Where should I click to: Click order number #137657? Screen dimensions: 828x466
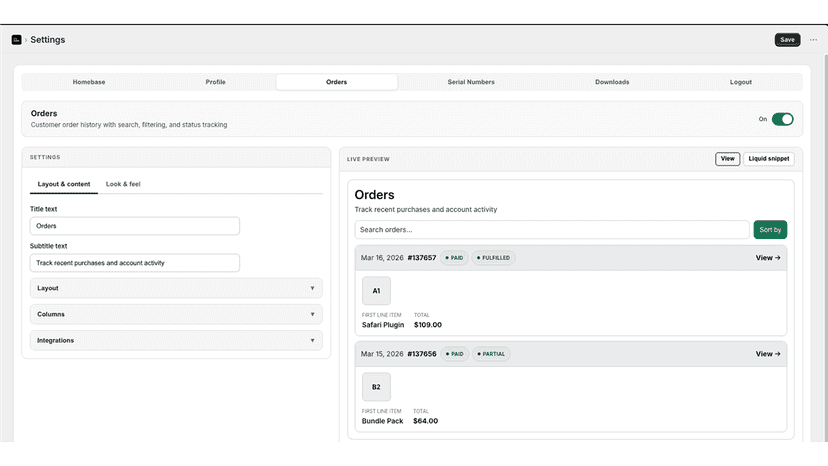tap(422, 258)
